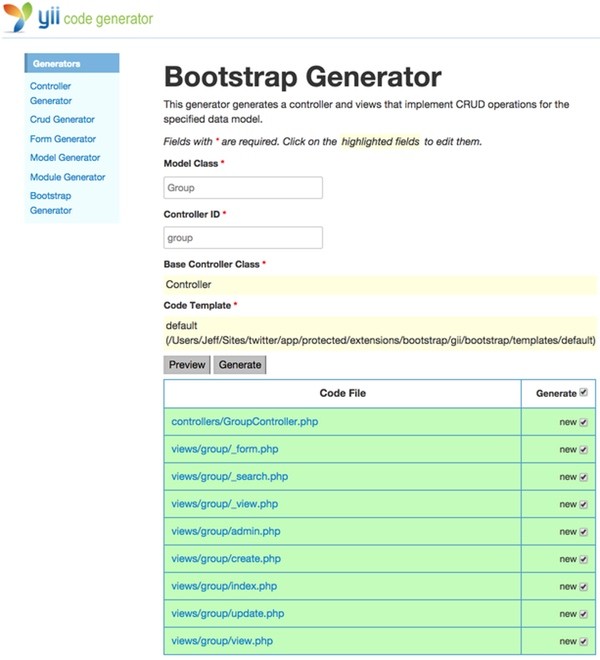Preview views/group/admin.php code file

pyautogui.click(x=226, y=531)
